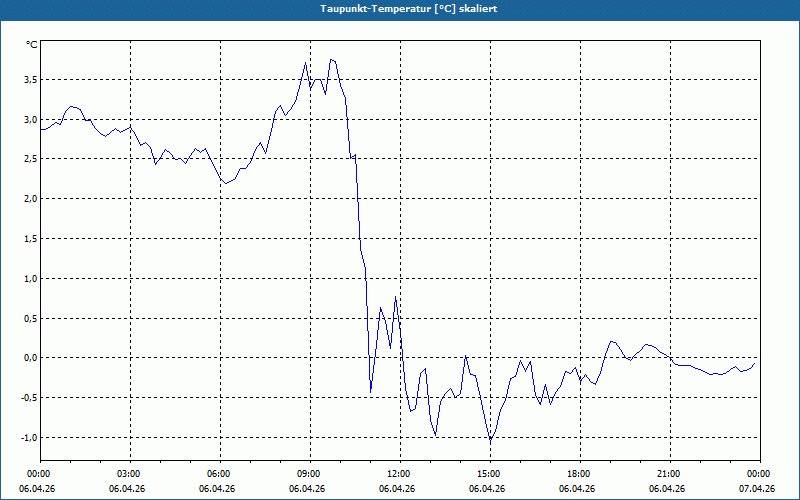Click the '03:00' time label

130,474
